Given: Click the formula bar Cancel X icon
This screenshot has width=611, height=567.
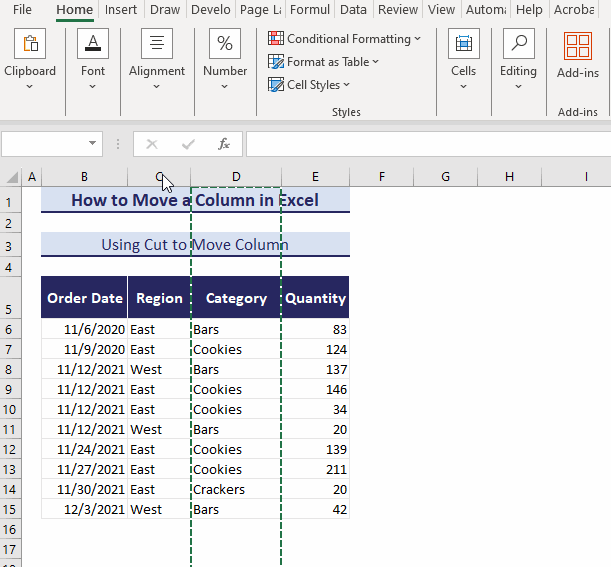Looking at the screenshot, I should point(152,144).
